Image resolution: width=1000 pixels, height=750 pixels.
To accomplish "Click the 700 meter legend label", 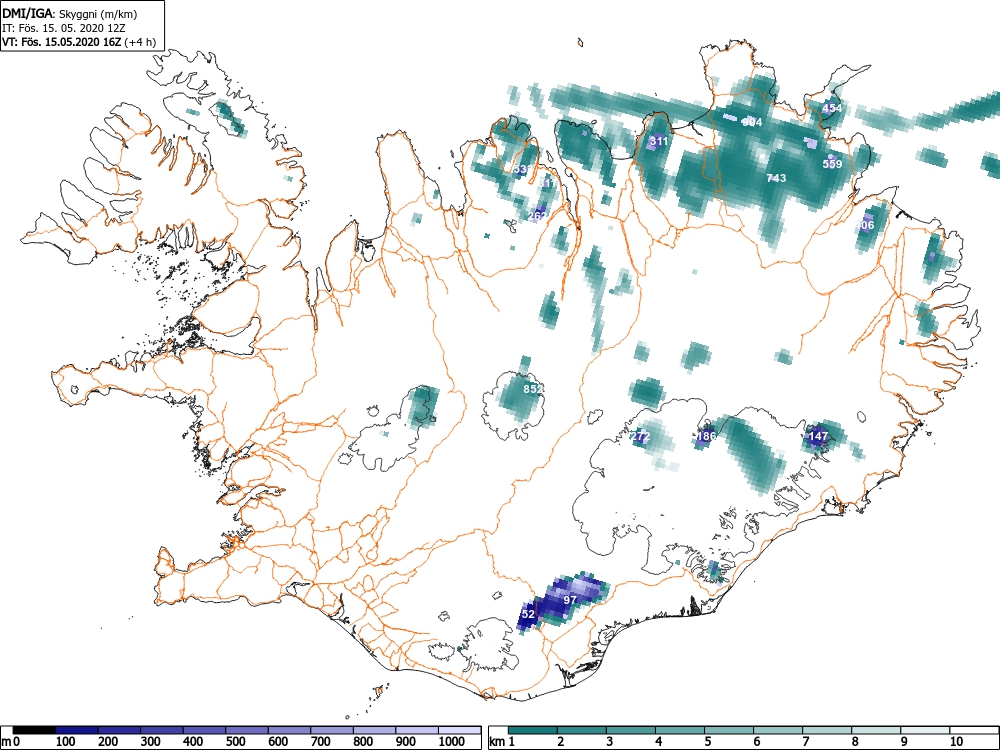I will (321, 742).
